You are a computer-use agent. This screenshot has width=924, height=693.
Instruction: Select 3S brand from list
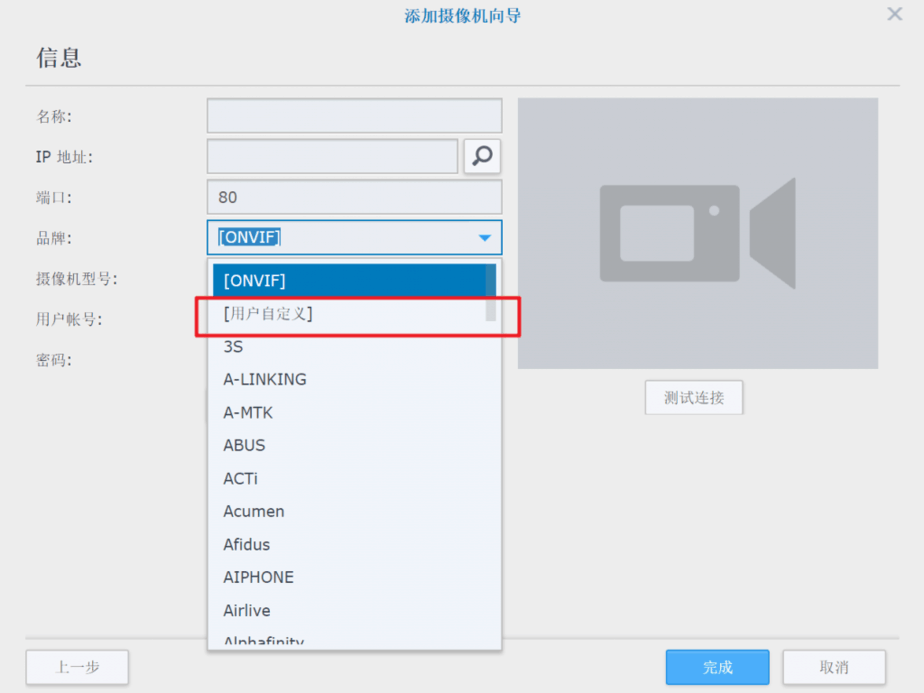[x=352, y=347]
